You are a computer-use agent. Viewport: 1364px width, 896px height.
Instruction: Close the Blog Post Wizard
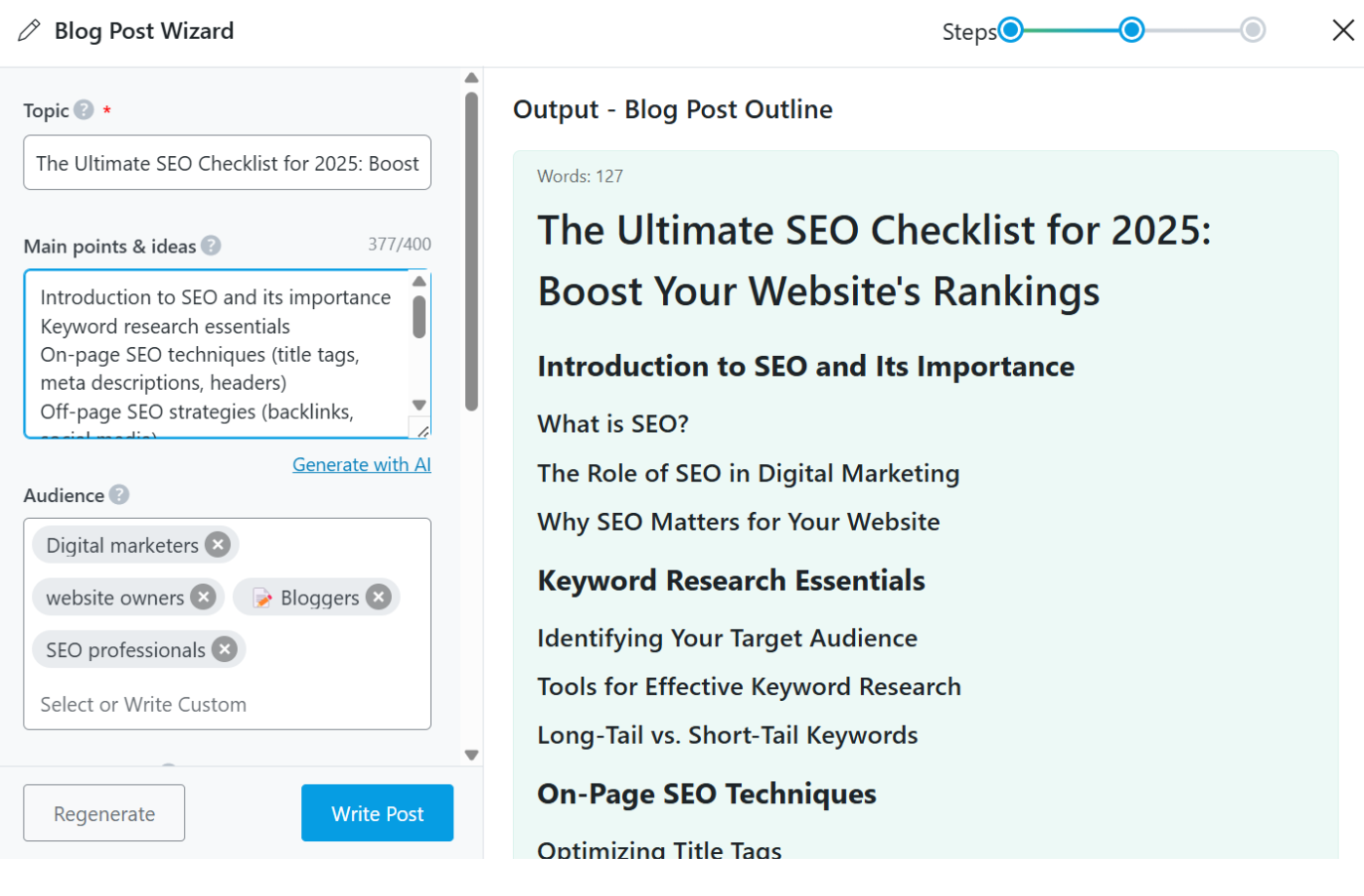pos(1343,31)
